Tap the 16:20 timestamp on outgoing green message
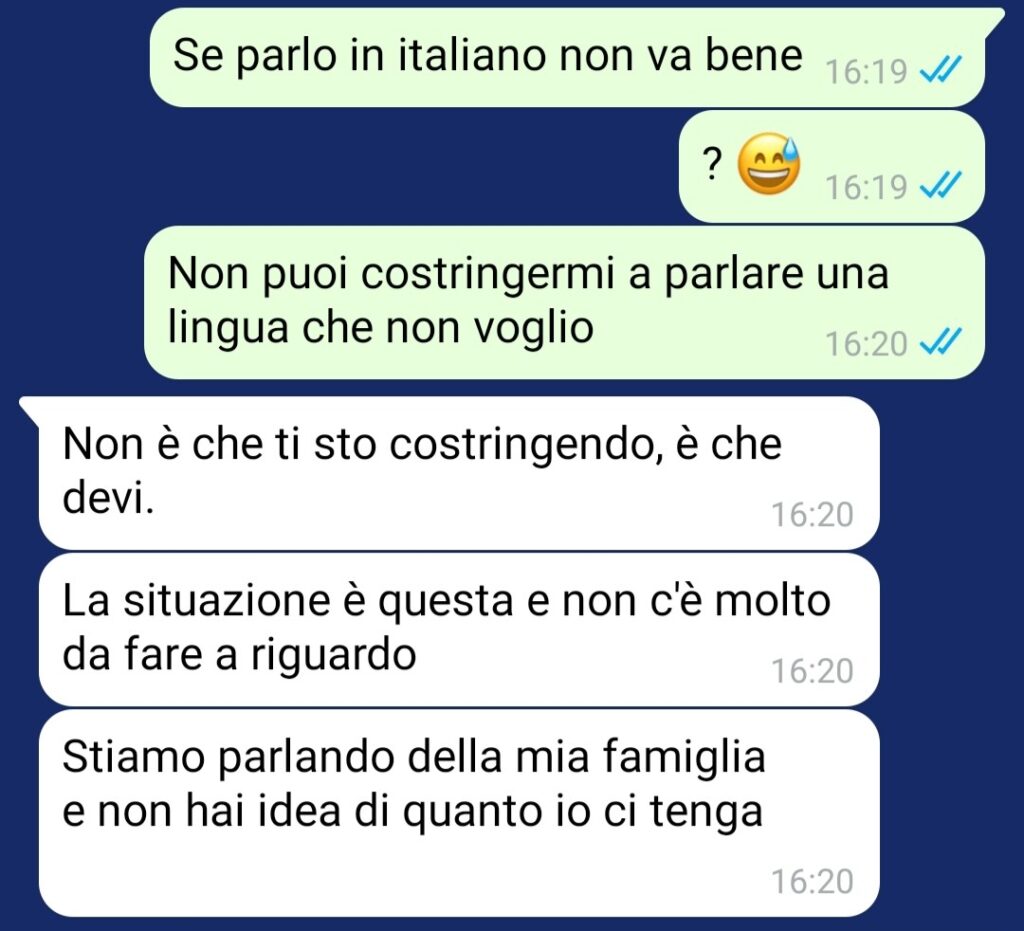Image resolution: width=1024 pixels, height=931 pixels. pos(866,343)
